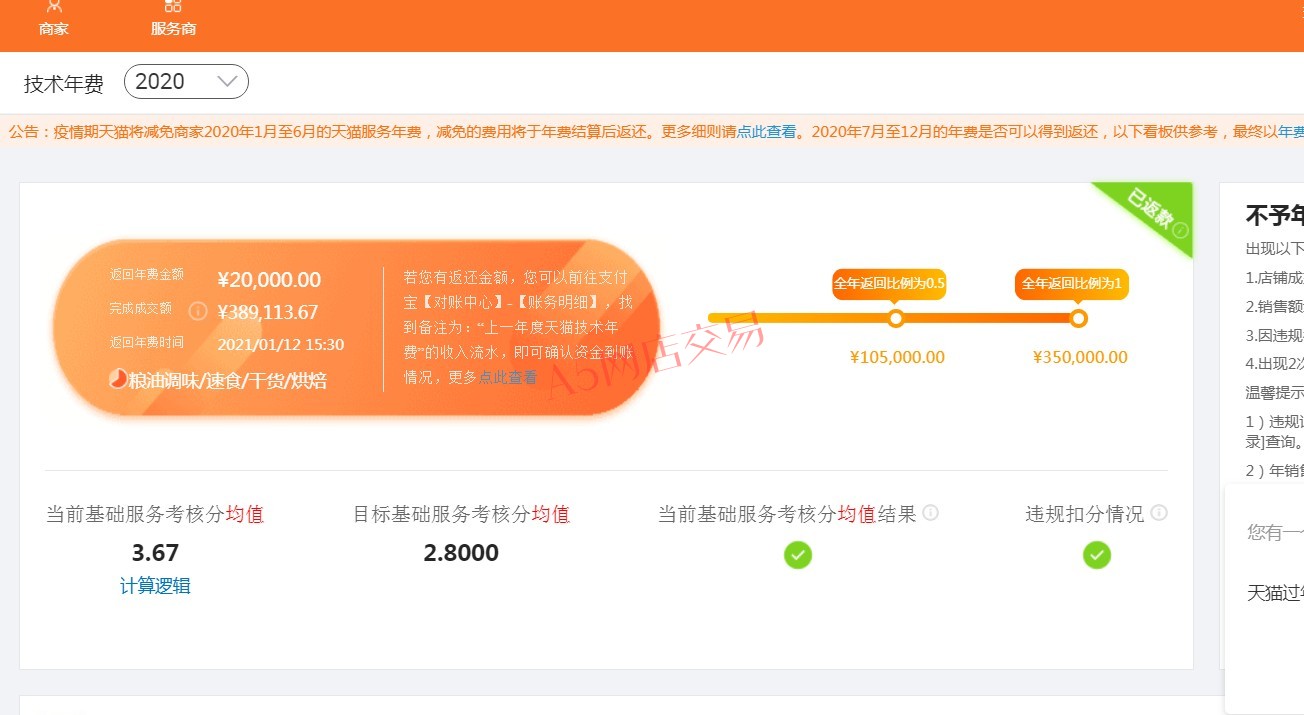Switch to the 服务商 tab
Image resolution: width=1304 pixels, height=715 pixels.
pyautogui.click(x=173, y=29)
